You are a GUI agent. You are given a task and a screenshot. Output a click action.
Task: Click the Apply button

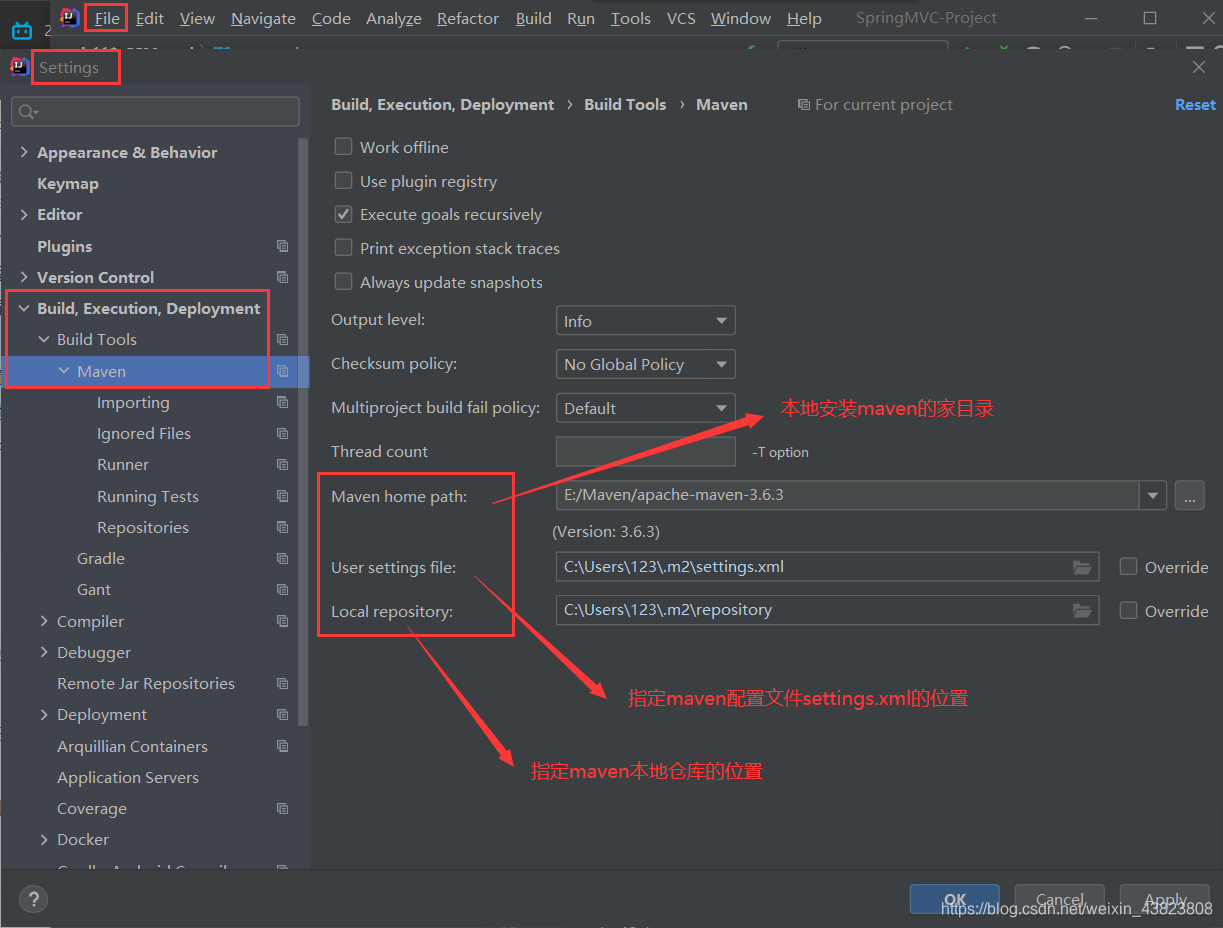pos(1165,899)
